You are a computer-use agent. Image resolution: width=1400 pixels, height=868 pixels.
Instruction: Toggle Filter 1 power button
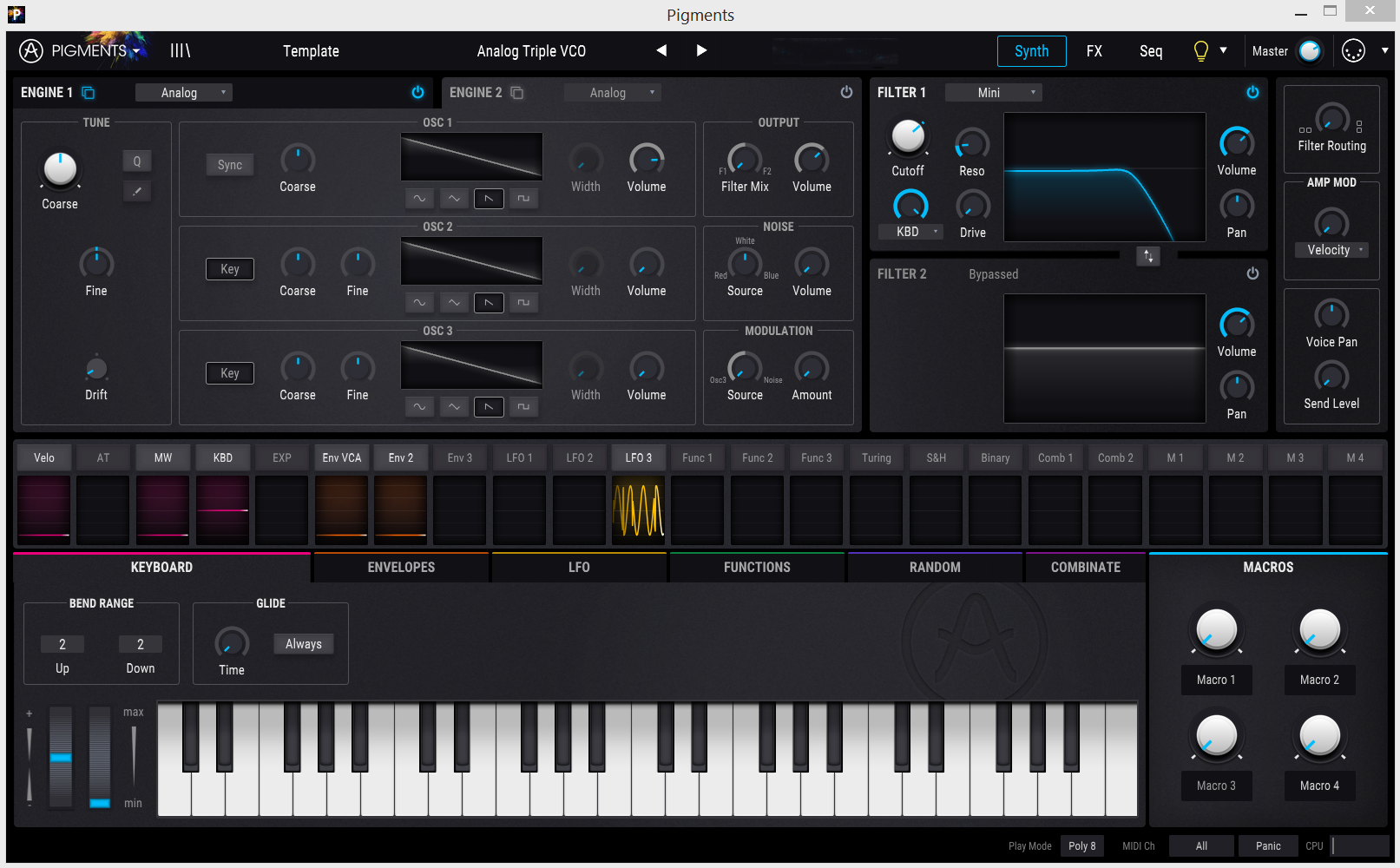coord(1252,92)
